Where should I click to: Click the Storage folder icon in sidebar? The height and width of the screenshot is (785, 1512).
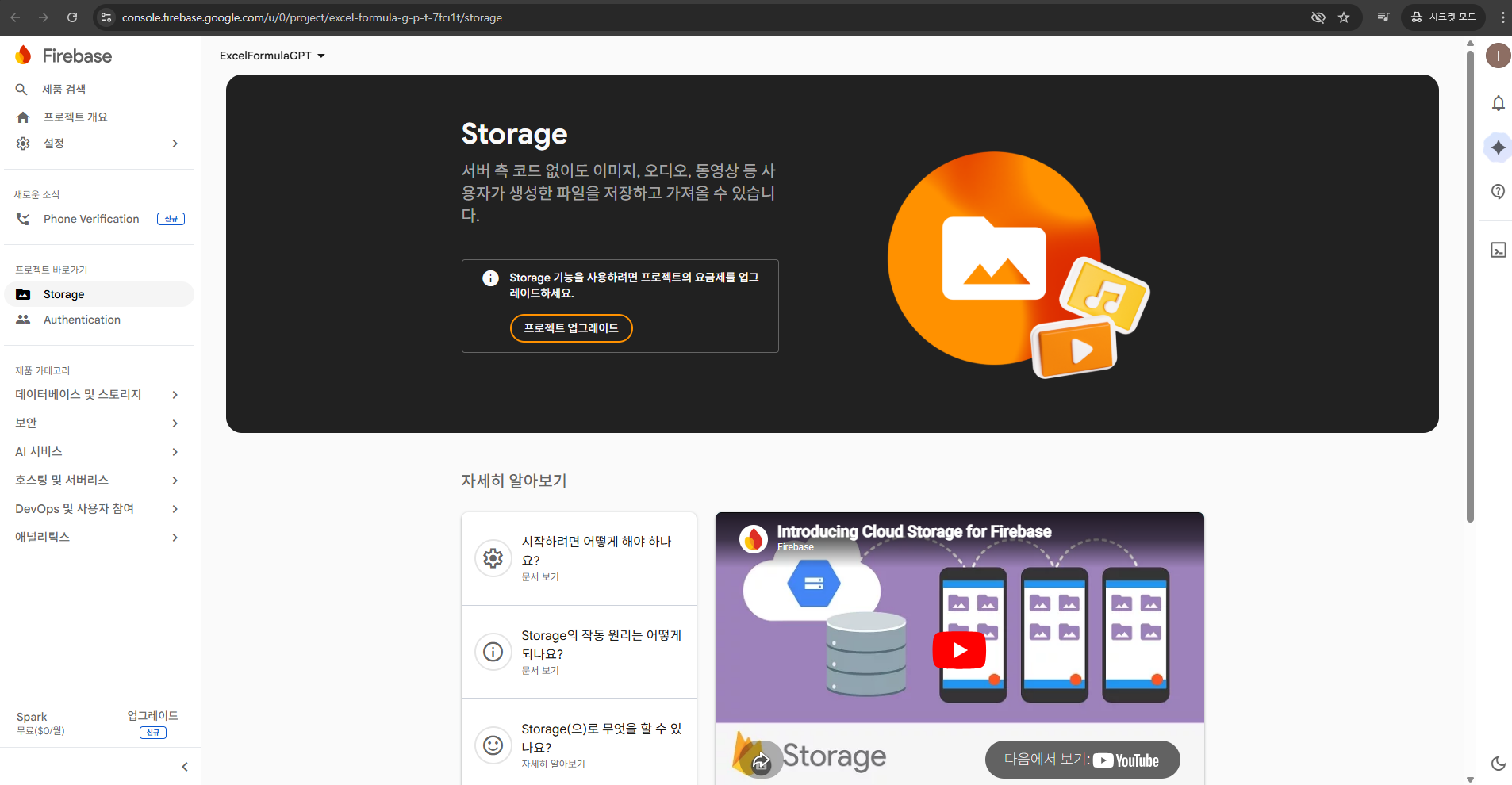coord(23,294)
